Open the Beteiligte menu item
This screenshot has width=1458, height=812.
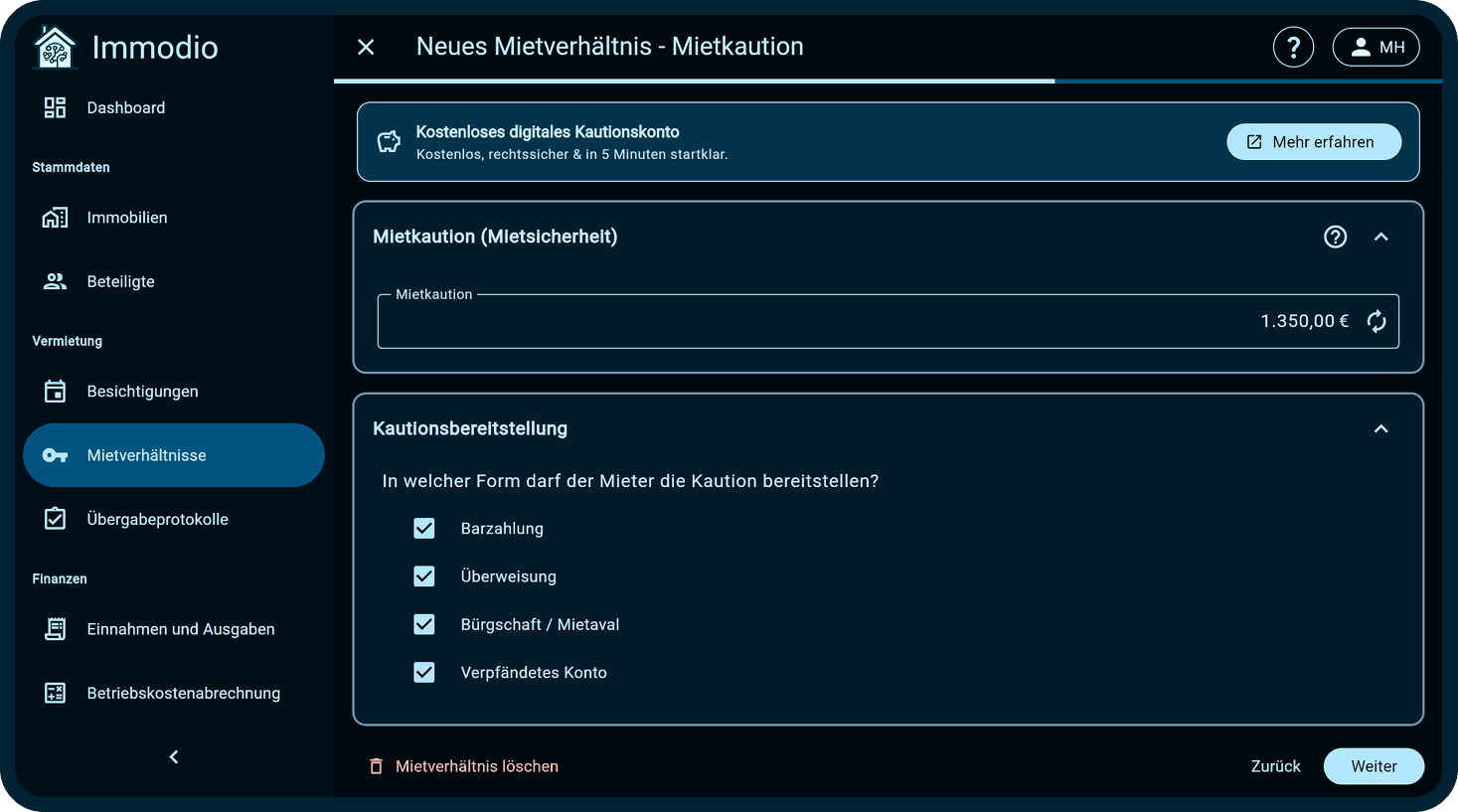click(174, 281)
